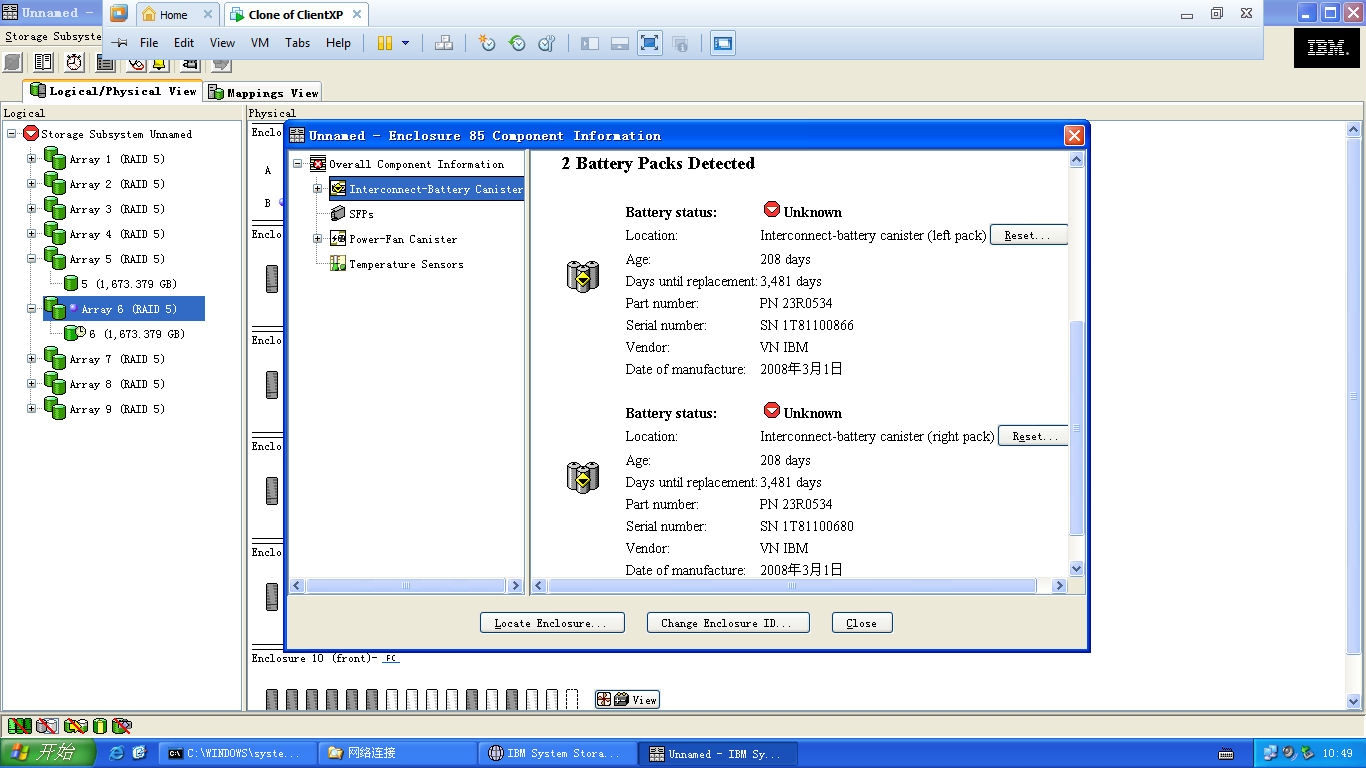Open the Windows Start button
The height and width of the screenshot is (768, 1366).
point(48,753)
